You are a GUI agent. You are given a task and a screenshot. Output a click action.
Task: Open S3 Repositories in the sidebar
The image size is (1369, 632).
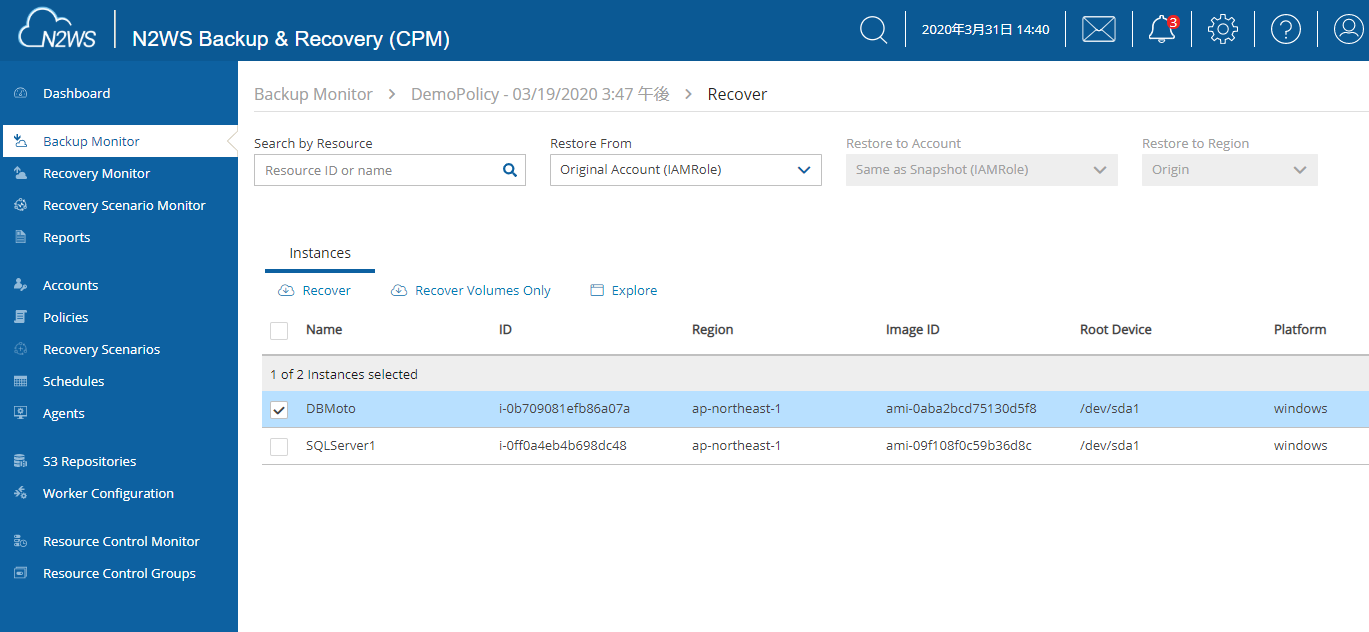tap(90, 461)
